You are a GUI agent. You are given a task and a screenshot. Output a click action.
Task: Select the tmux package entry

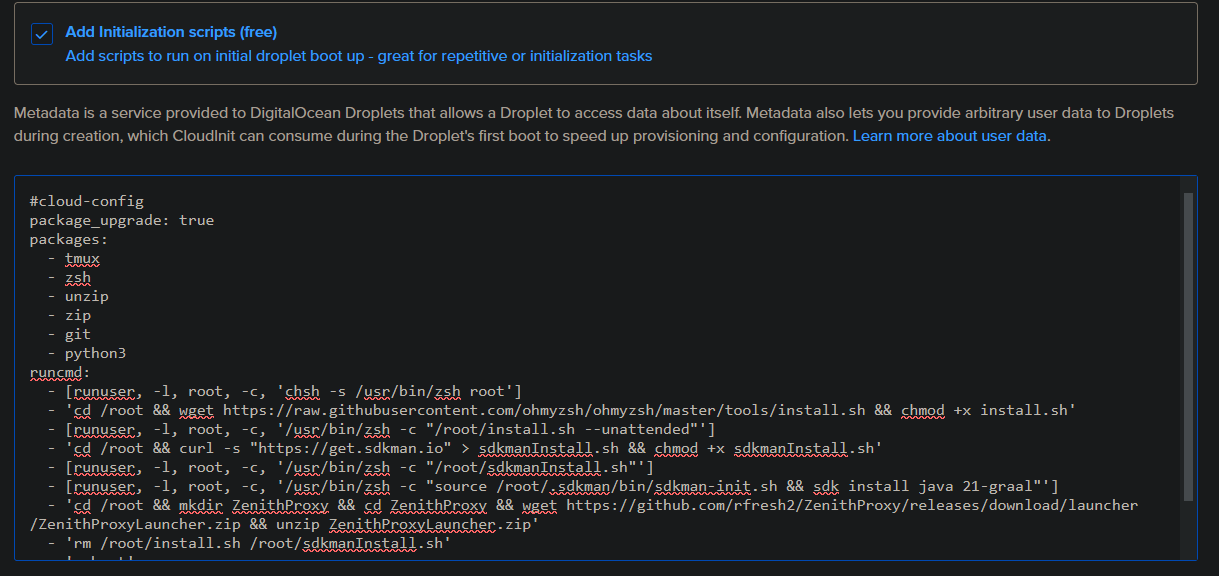(x=82, y=258)
